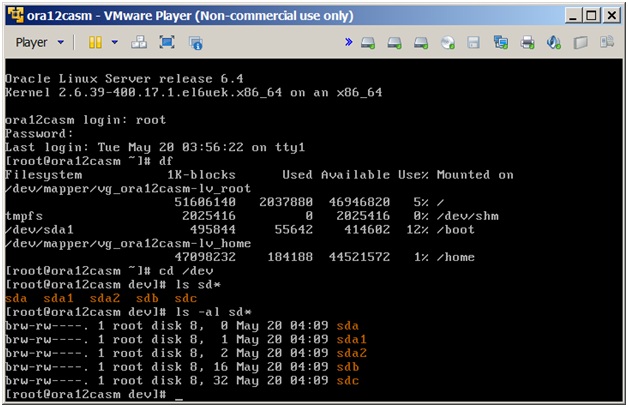The image size is (628, 407).
Task: Send Ctrl+Alt+Del to the guest
Action: tap(139, 42)
